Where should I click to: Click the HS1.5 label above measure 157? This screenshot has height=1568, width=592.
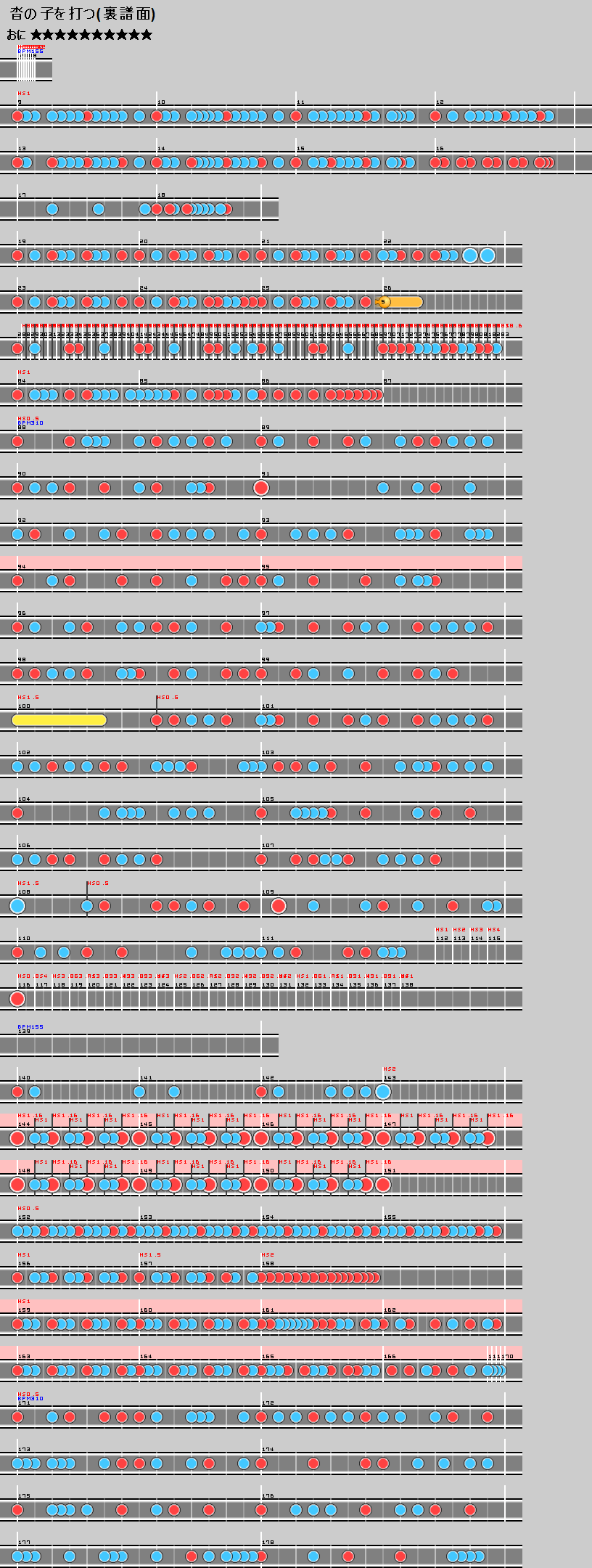[150, 1255]
